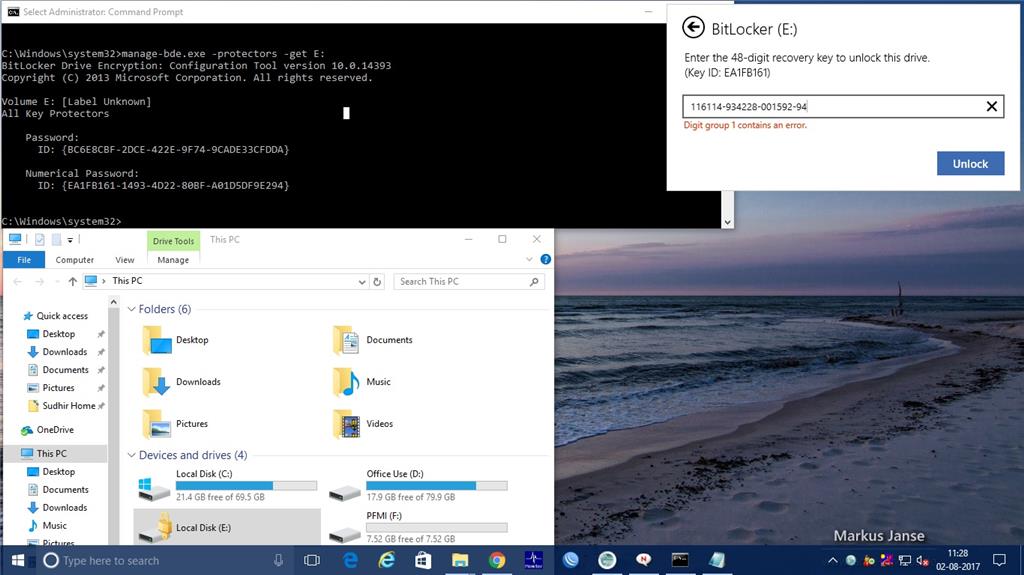Image resolution: width=1024 pixels, height=575 pixels.
Task: Launch Internet Explorer from taskbar
Action: click(x=387, y=560)
